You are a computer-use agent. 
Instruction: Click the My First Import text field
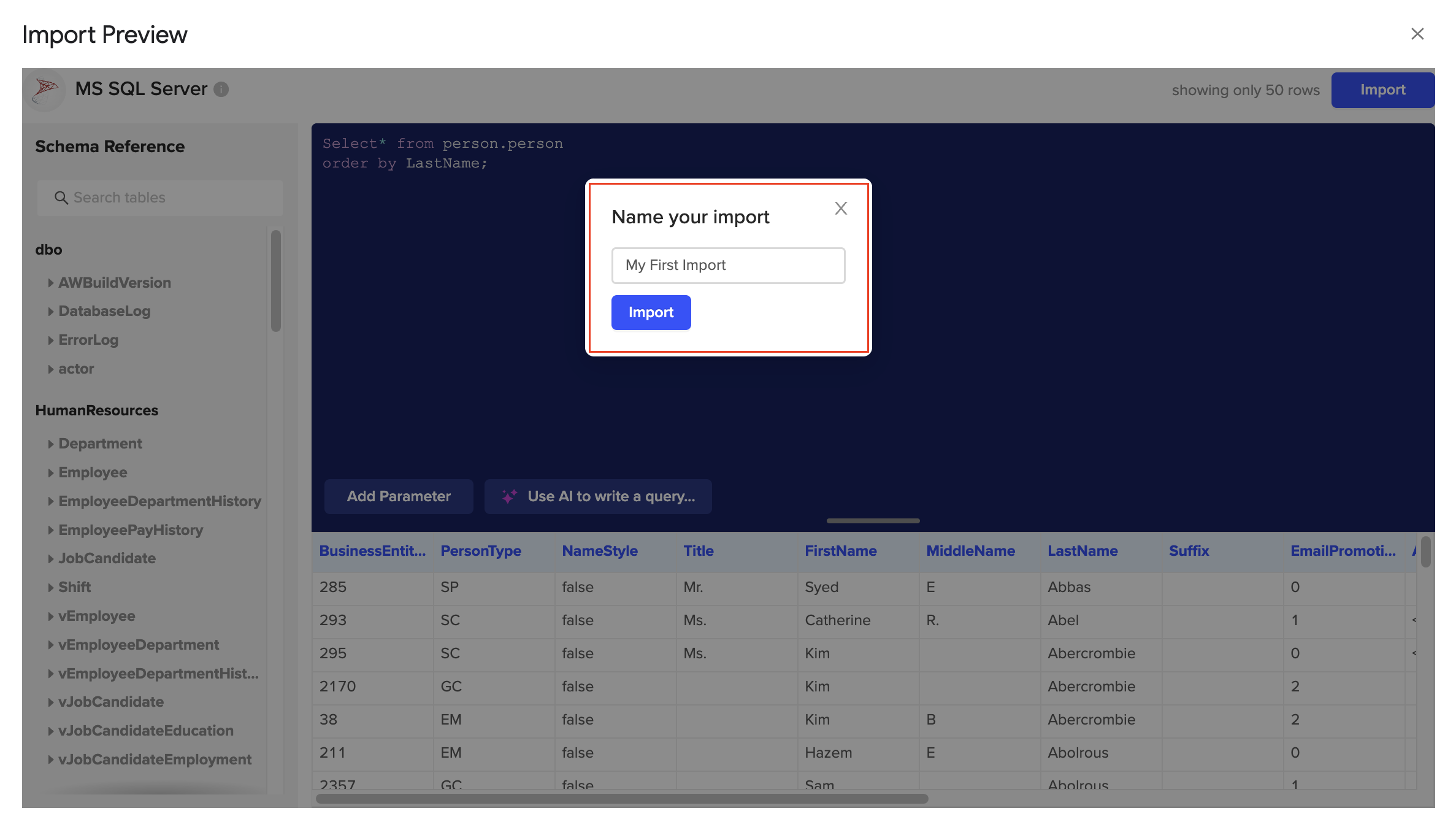[728, 265]
